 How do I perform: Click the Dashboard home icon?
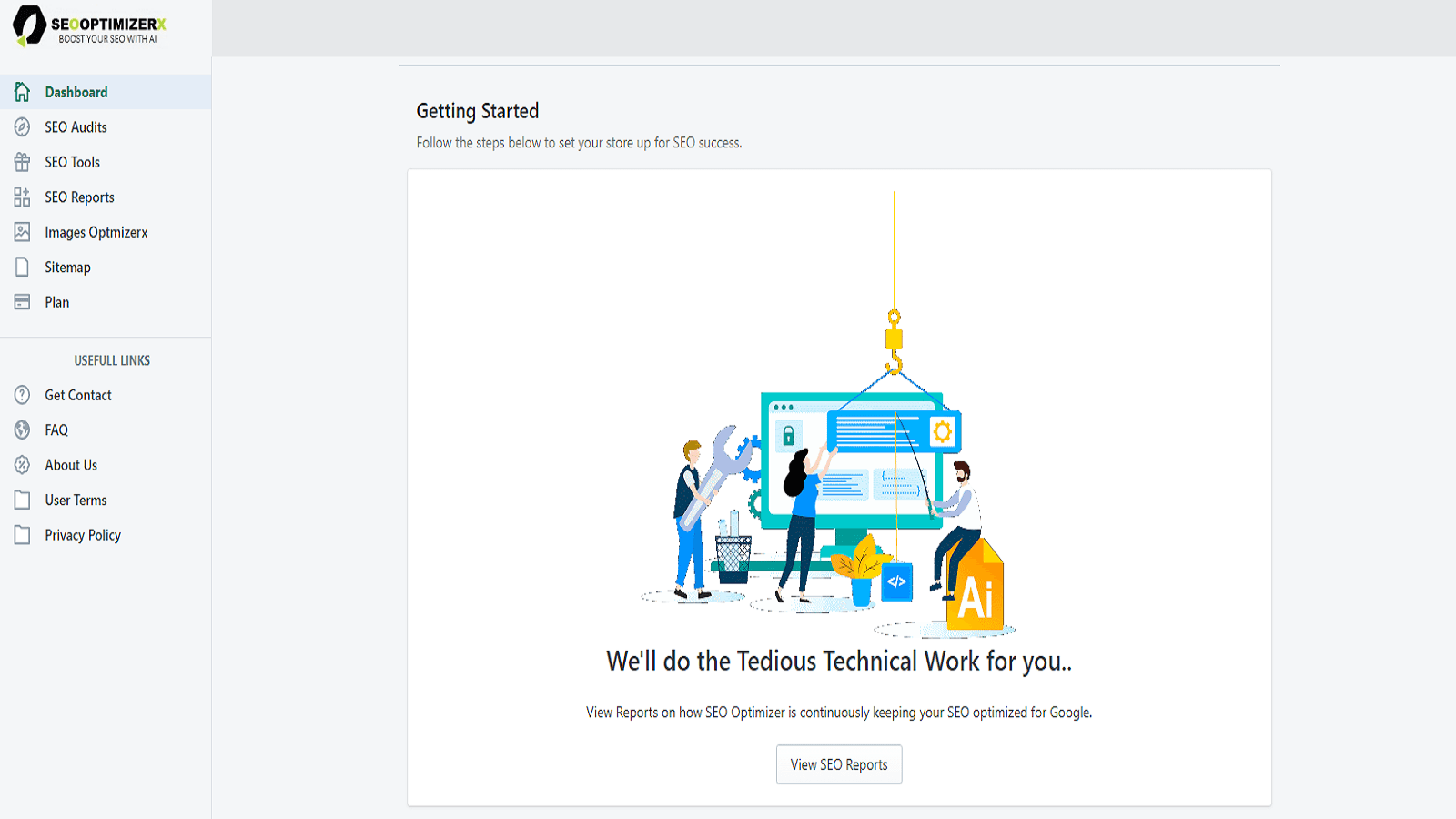click(22, 92)
